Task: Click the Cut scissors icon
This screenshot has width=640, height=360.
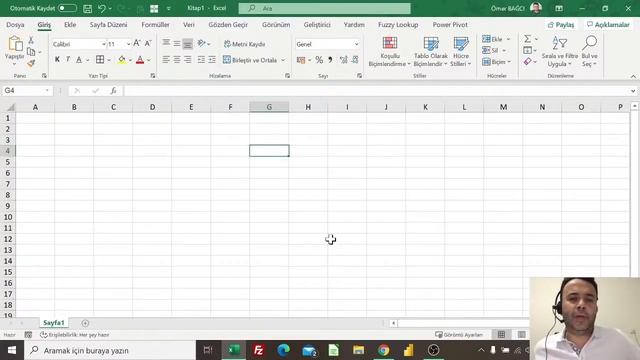Action: tap(31, 40)
